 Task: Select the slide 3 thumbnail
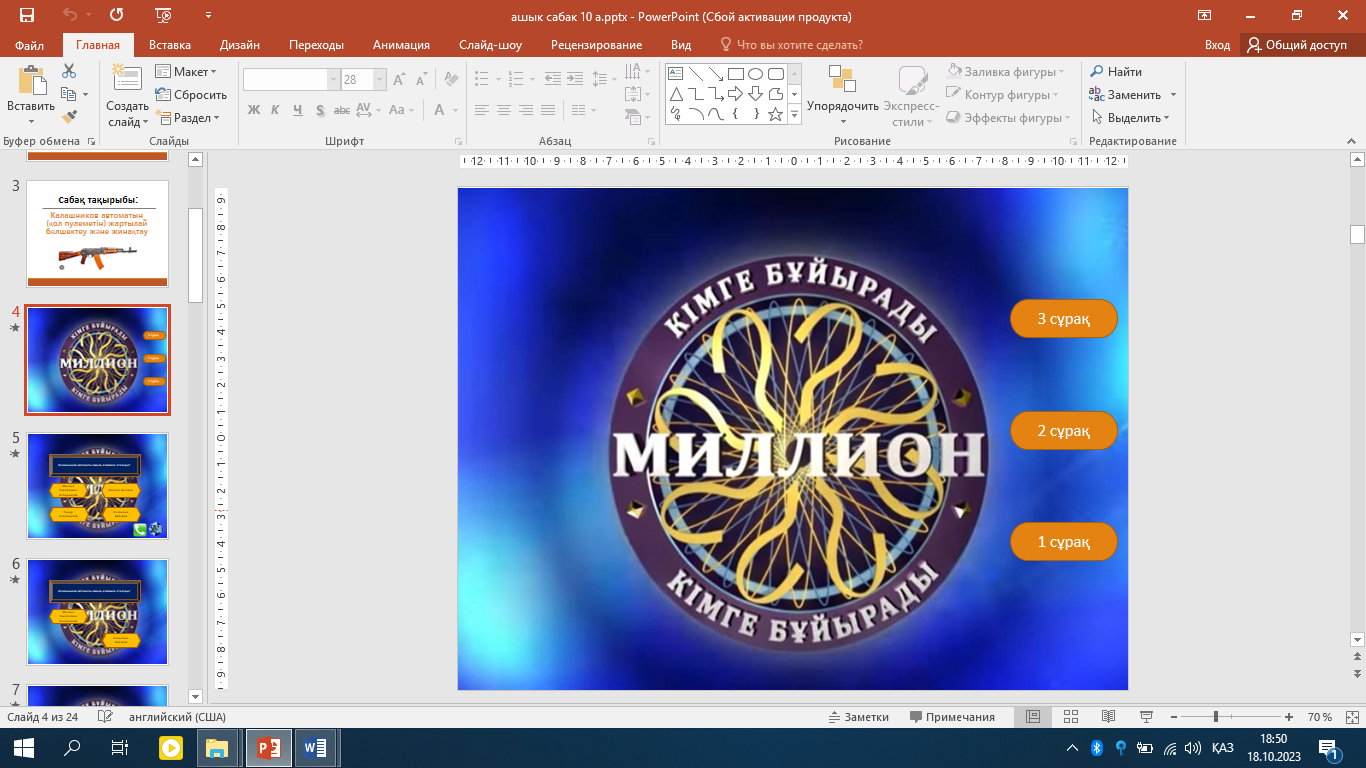(97, 234)
